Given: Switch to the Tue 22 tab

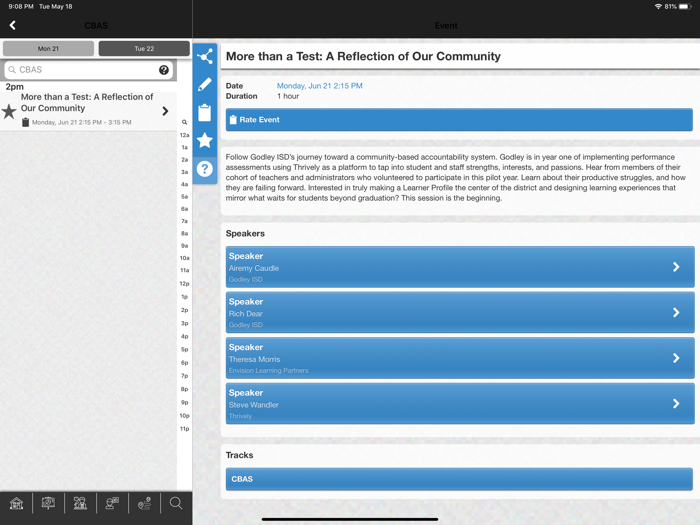Looking at the screenshot, I should click(x=144, y=49).
